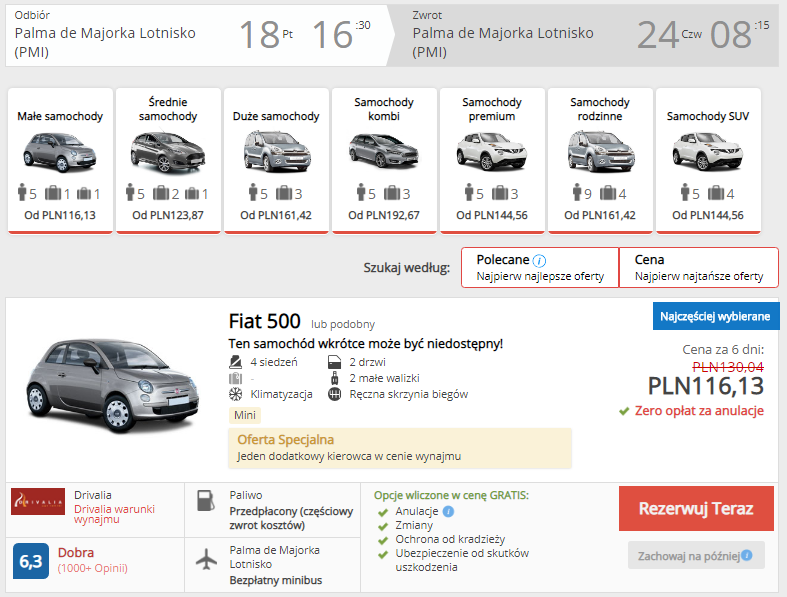This screenshot has height=597, width=787.
Task: Click info icon on Zachowaj na później
Action: coord(747,555)
